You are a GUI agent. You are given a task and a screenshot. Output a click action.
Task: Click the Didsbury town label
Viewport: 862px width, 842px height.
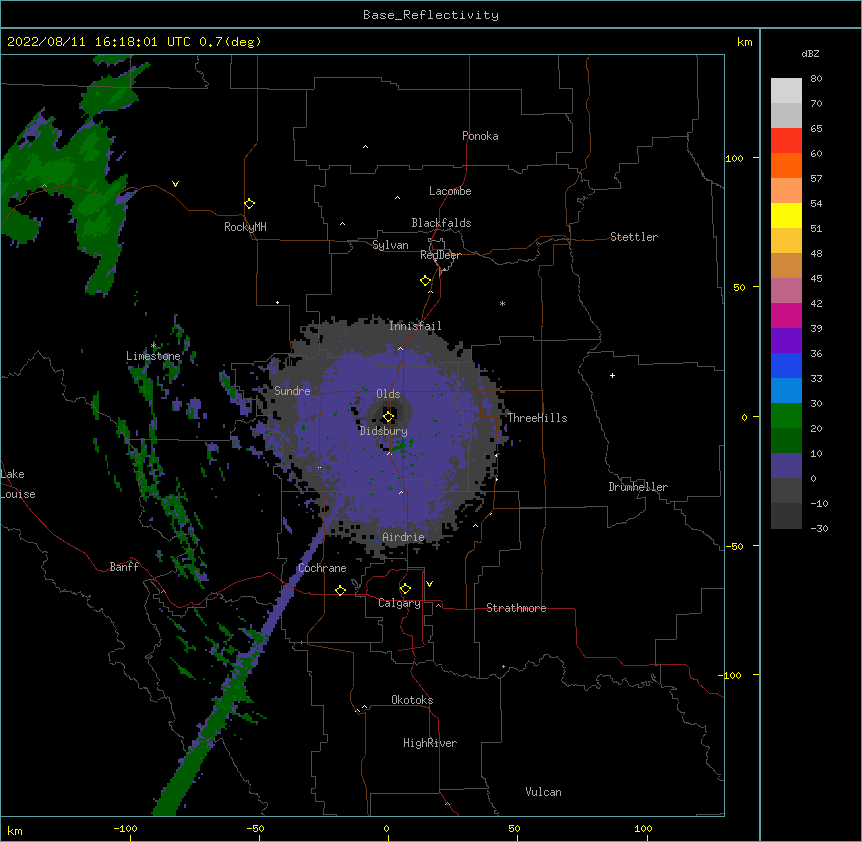click(383, 431)
